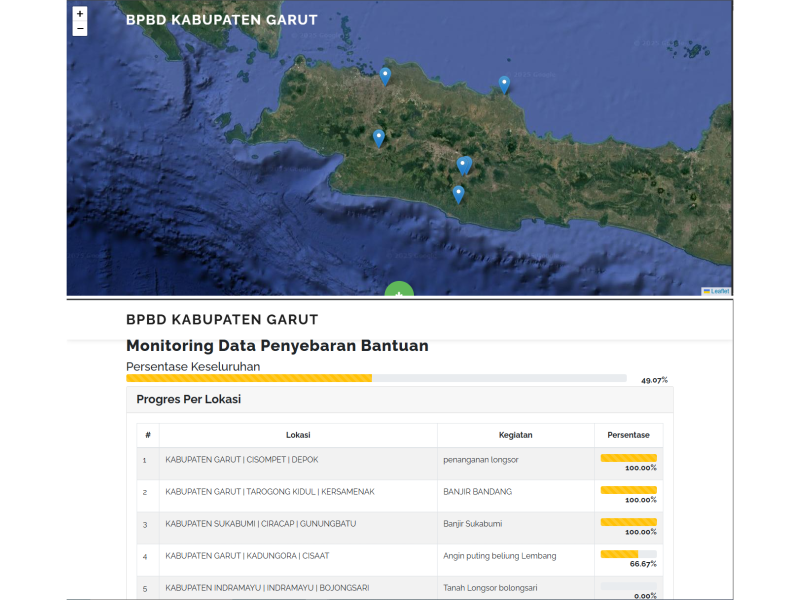Open the Sukabumi Ciracap Gunungbatu location link

click(x=260, y=524)
